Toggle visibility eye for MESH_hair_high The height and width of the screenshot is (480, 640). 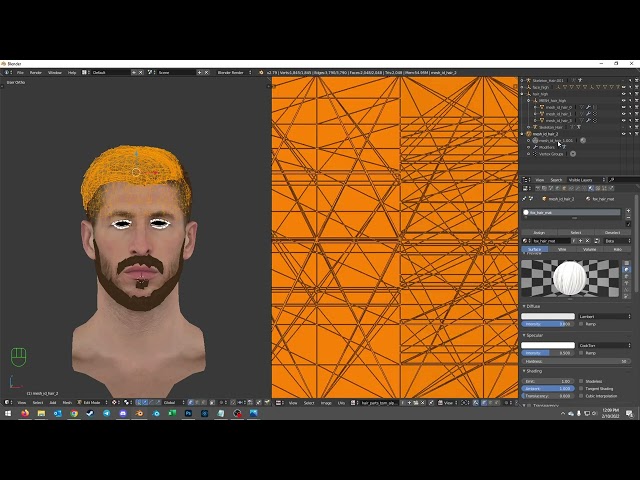pyautogui.click(x=623, y=100)
